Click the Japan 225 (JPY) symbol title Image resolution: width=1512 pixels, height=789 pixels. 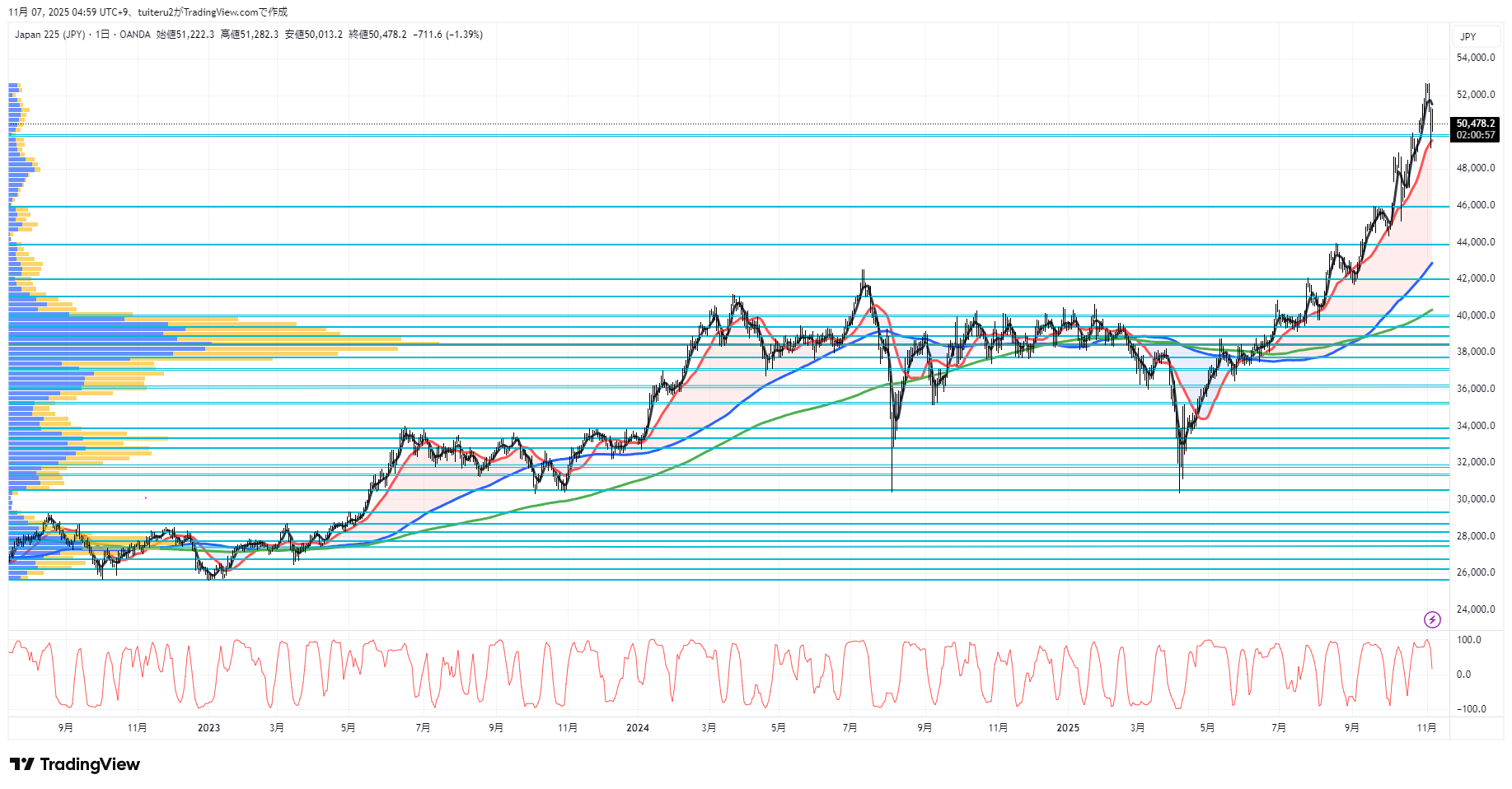pos(49,35)
